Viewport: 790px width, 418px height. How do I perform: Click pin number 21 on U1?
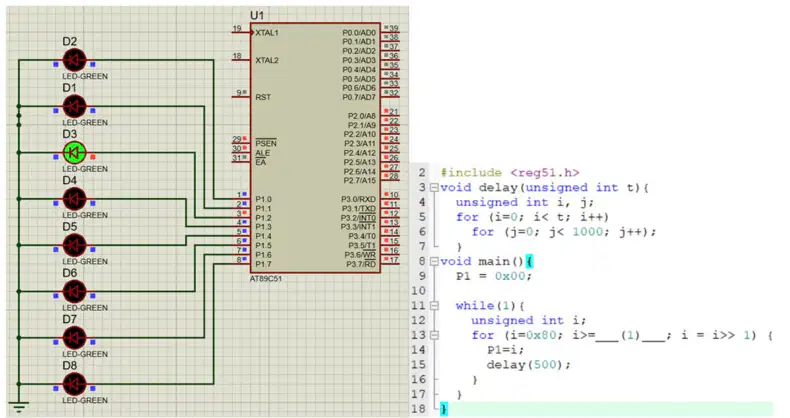pos(393,111)
